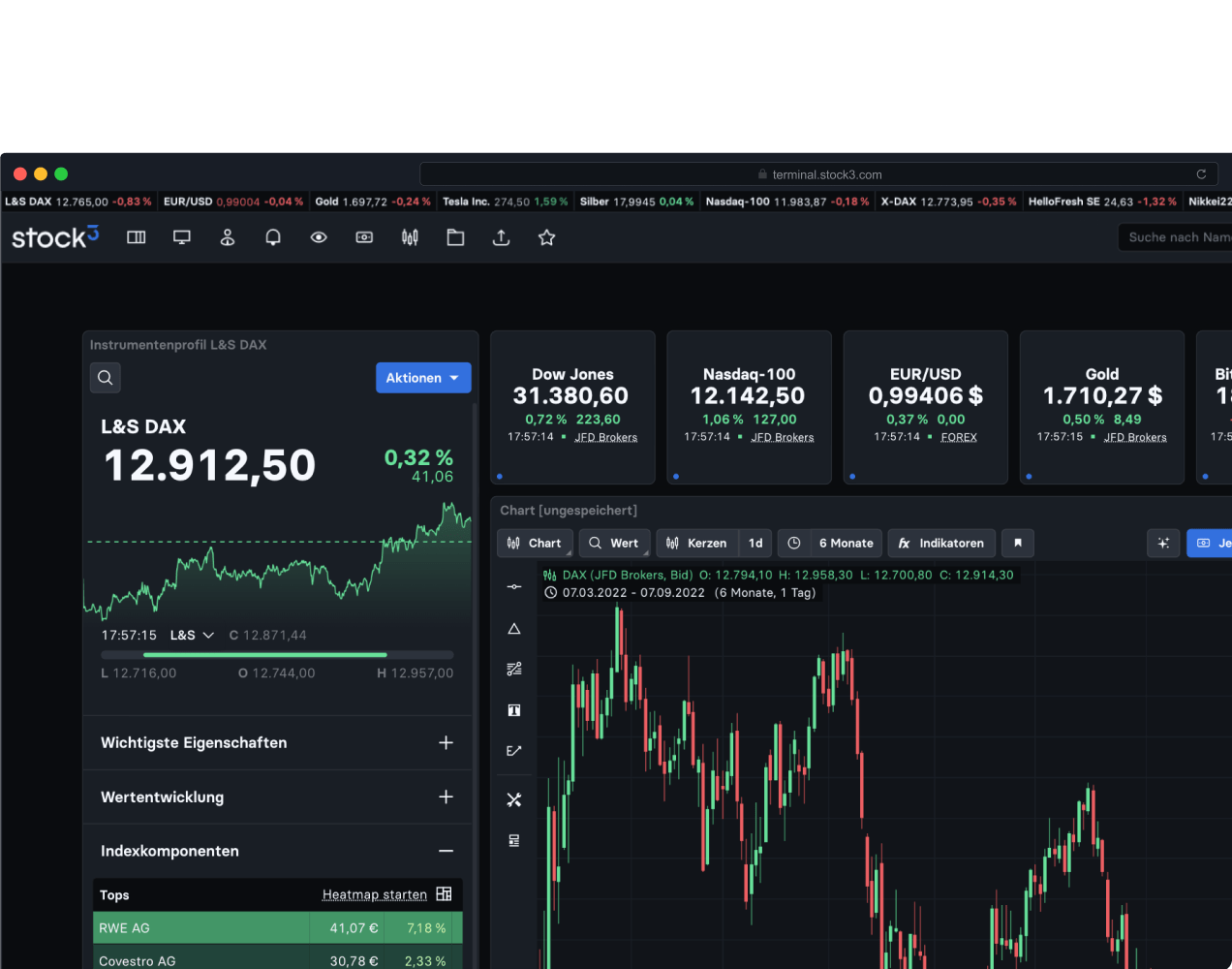Select the 6 Monate period button

pos(847,544)
